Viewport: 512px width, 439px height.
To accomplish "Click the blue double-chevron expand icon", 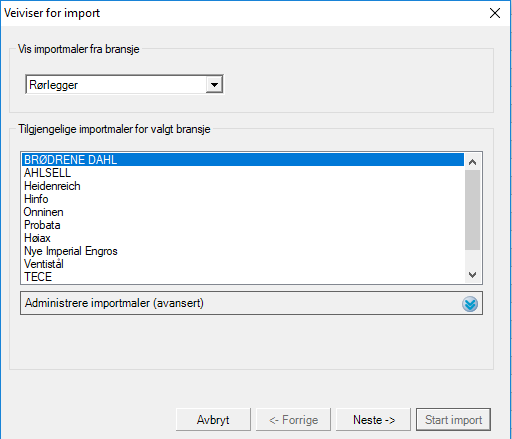I will (x=470, y=304).
